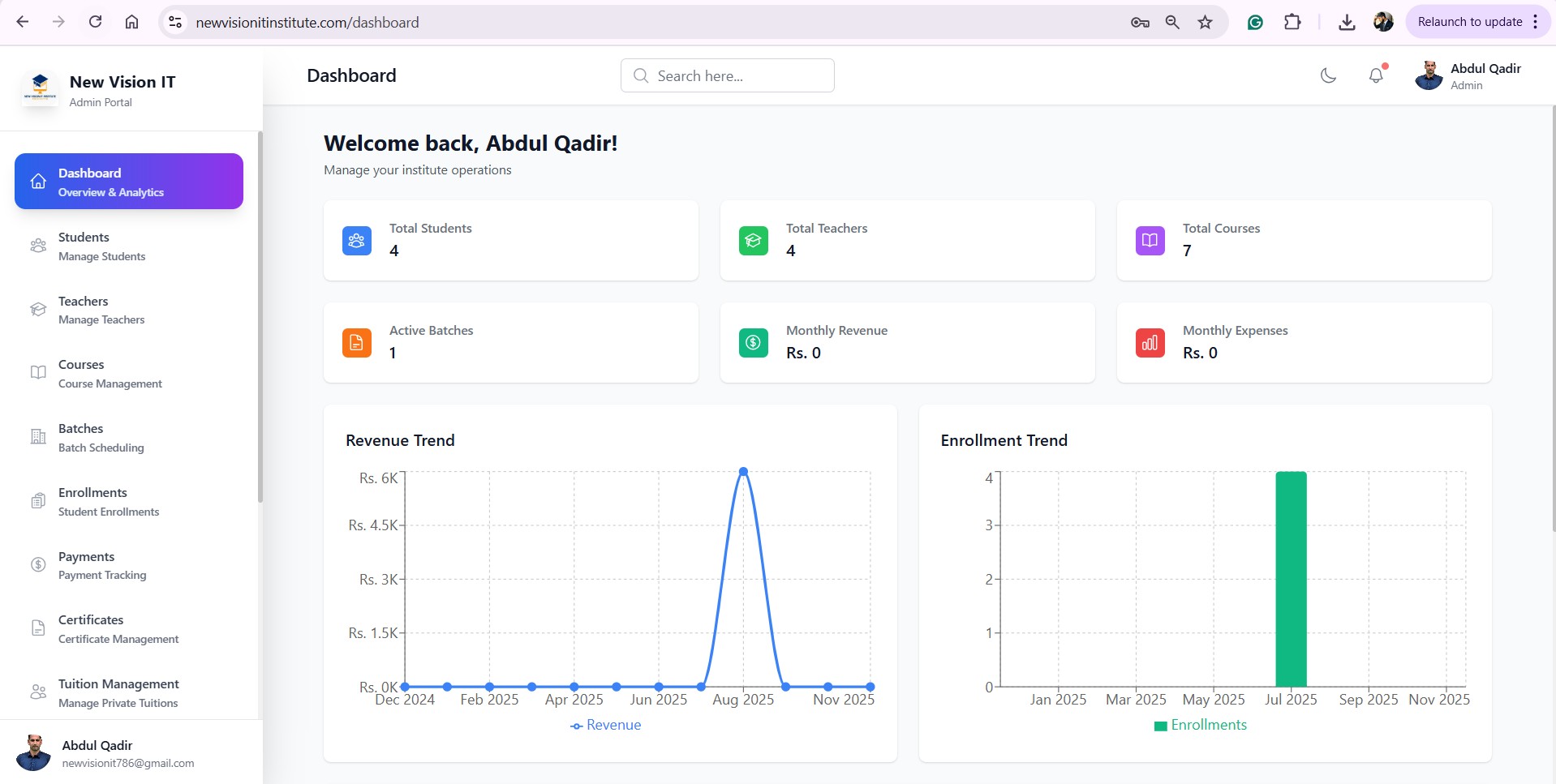Screen dimensions: 1556x784
Task: Click the green Total Teachers icon
Action: (753, 241)
